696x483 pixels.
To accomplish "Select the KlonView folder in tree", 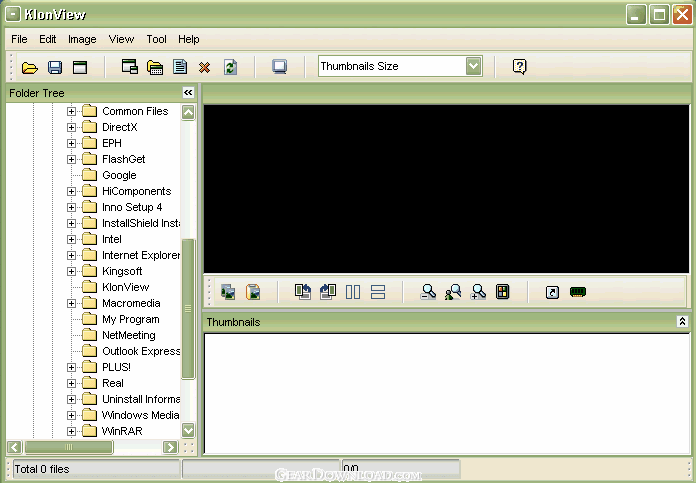I will point(126,287).
